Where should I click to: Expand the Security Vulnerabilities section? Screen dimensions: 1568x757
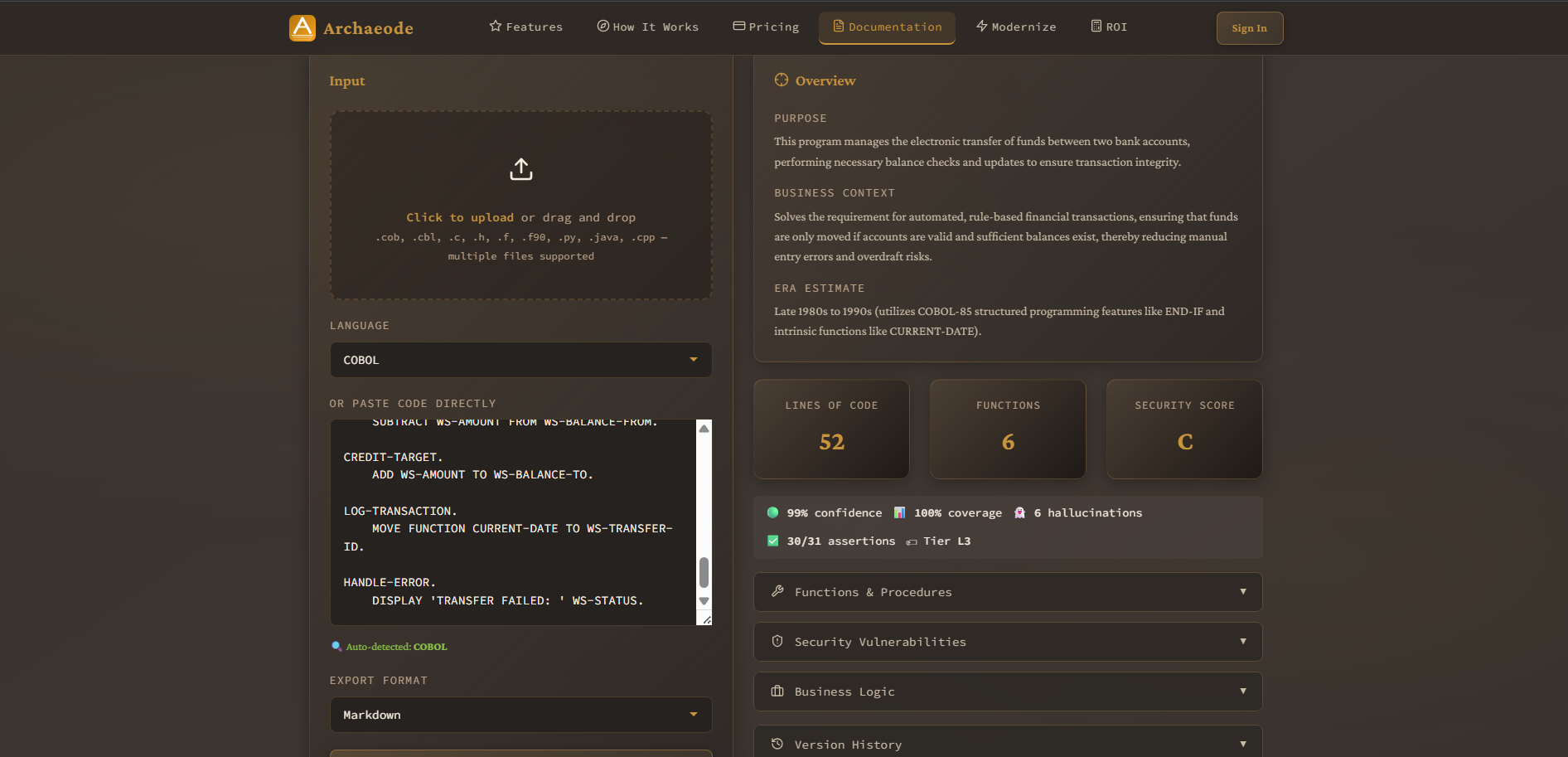tap(1008, 642)
